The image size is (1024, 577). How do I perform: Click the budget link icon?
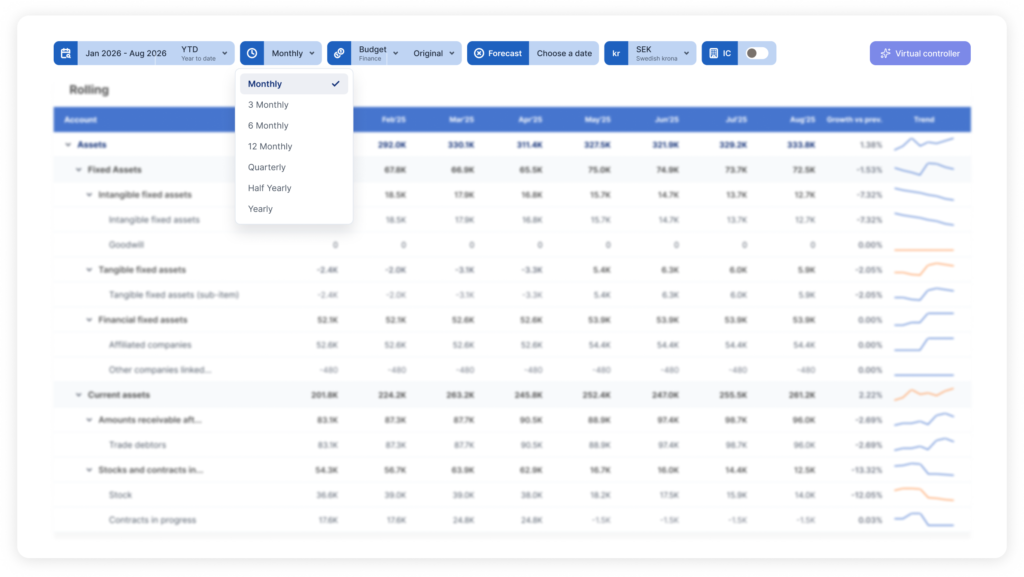tap(339, 54)
